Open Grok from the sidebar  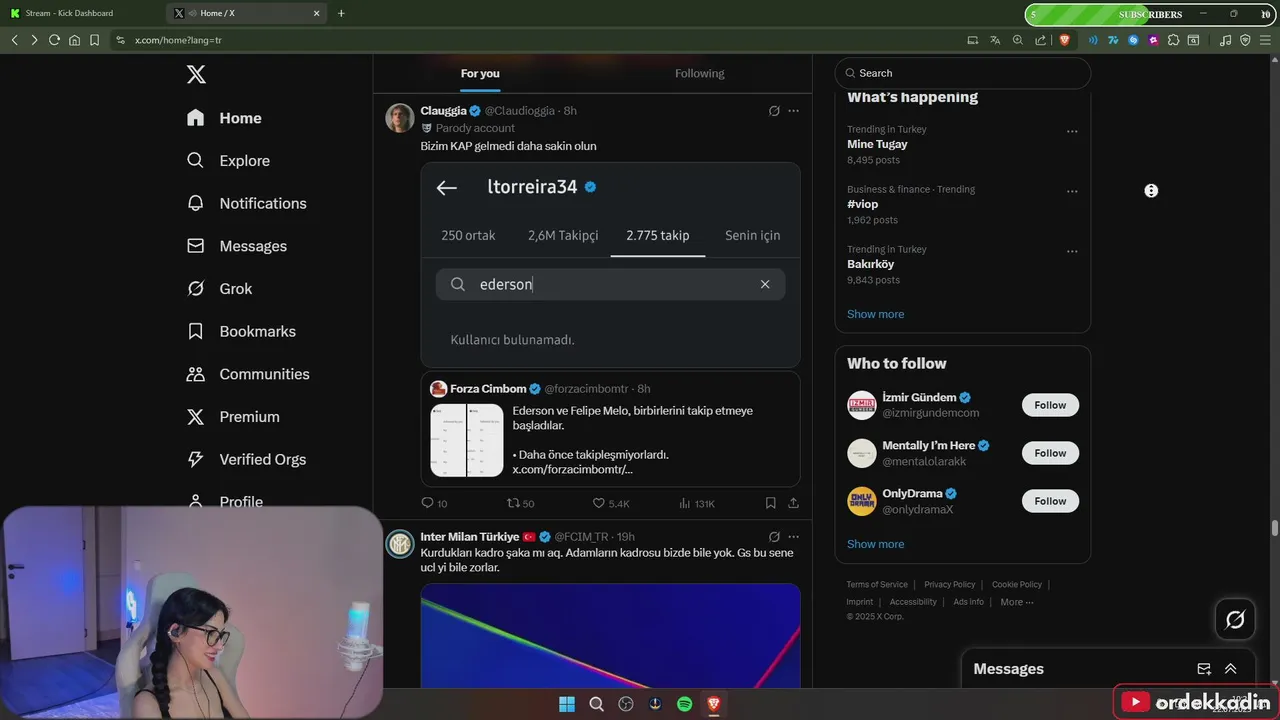[x=219, y=289]
